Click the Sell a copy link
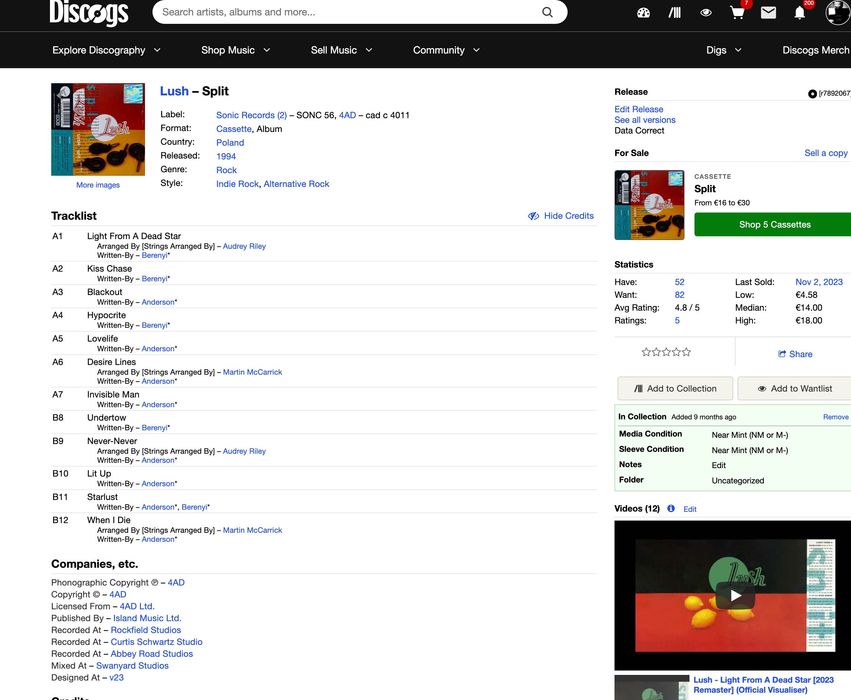This screenshot has height=700, width=851. coord(825,153)
